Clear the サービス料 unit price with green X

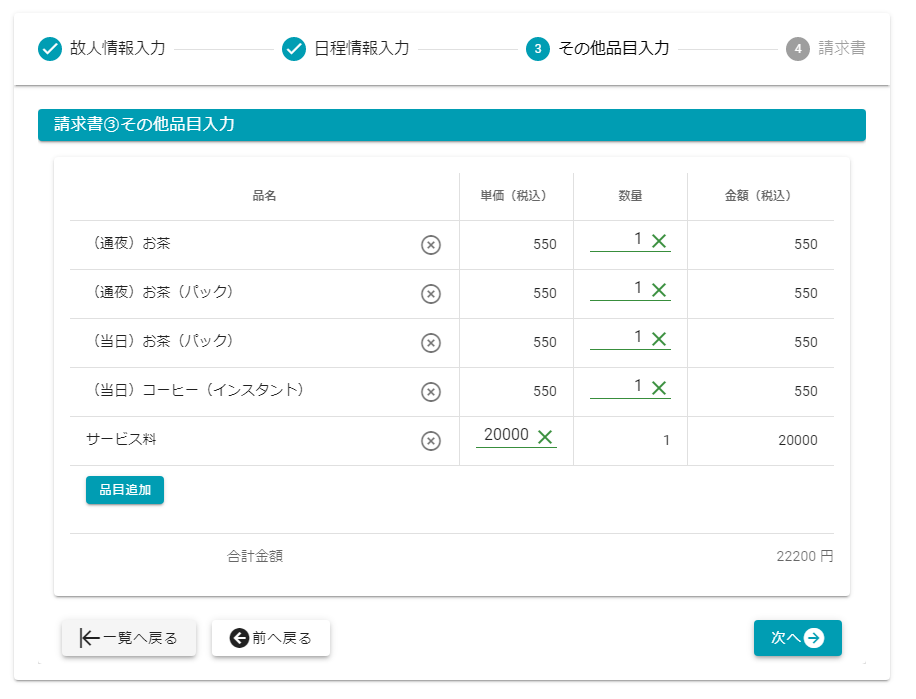(545, 436)
